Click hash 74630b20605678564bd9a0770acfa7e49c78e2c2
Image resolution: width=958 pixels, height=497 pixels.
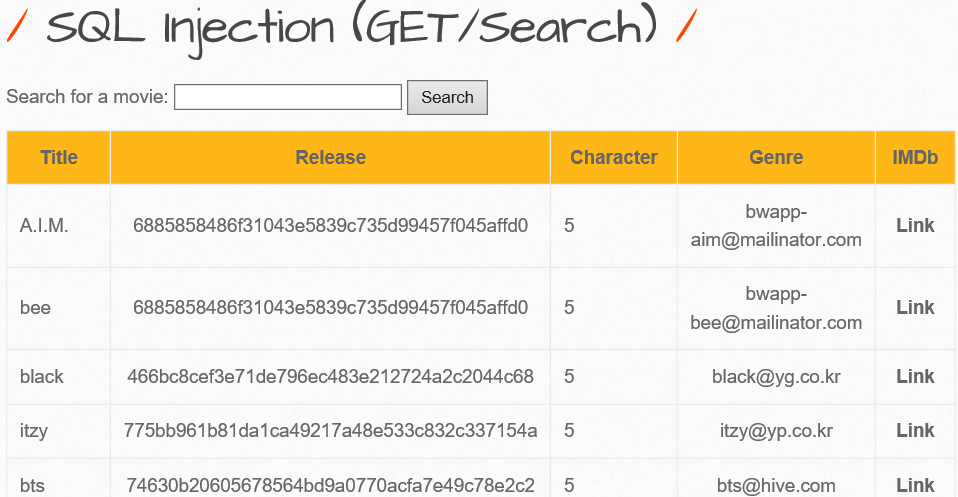click(x=331, y=485)
